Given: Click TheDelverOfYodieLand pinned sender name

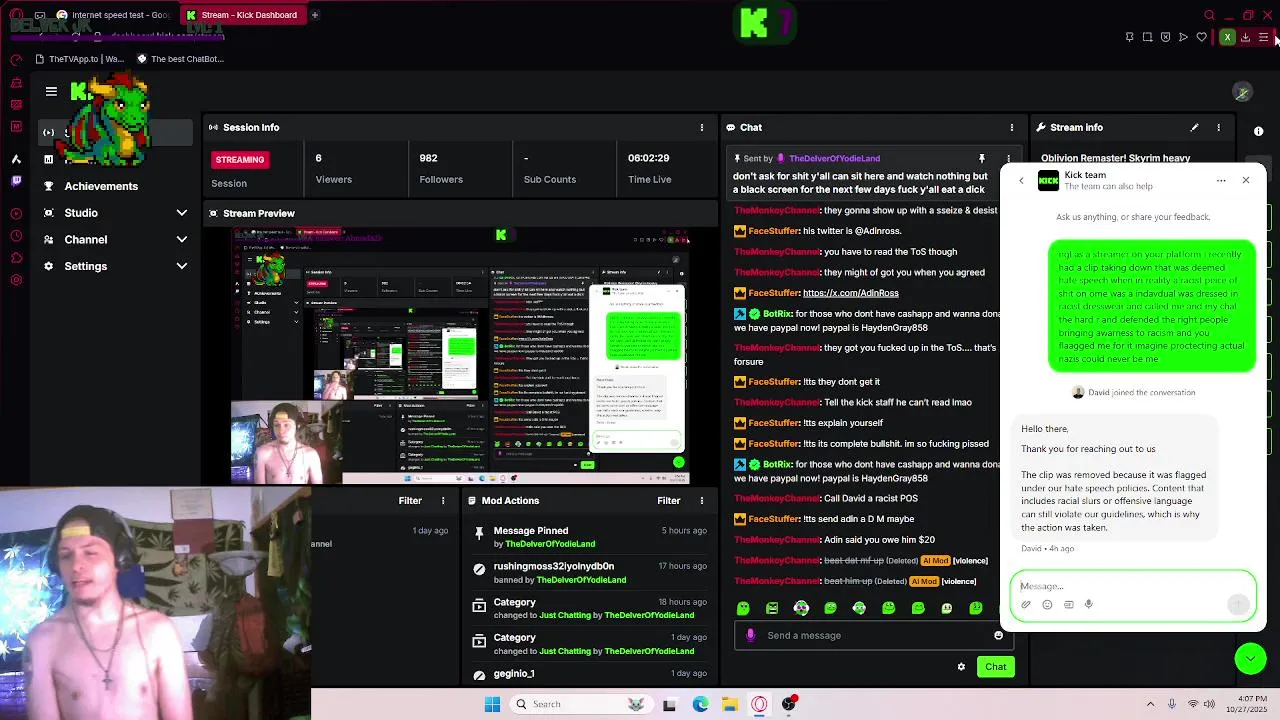Looking at the screenshot, I should 834,158.
